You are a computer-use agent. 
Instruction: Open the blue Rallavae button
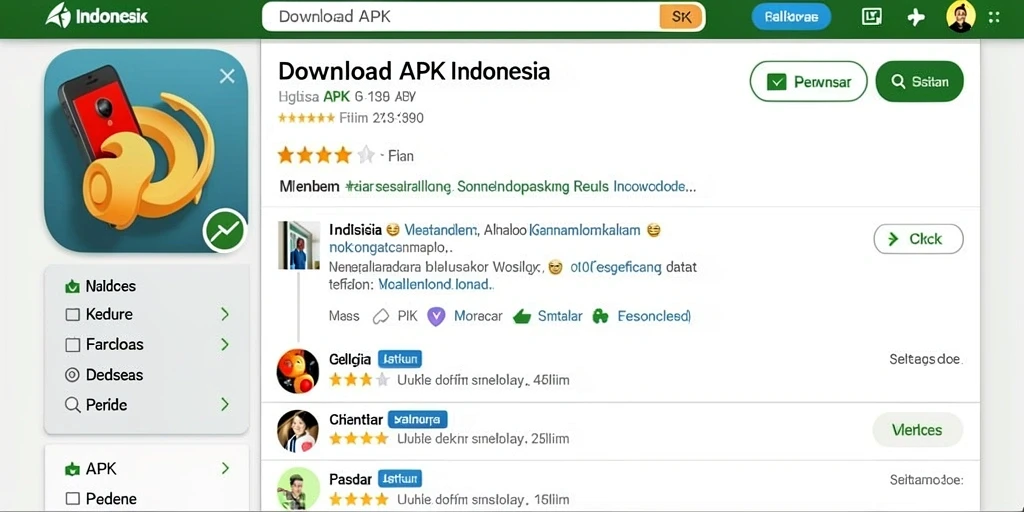pos(791,17)
